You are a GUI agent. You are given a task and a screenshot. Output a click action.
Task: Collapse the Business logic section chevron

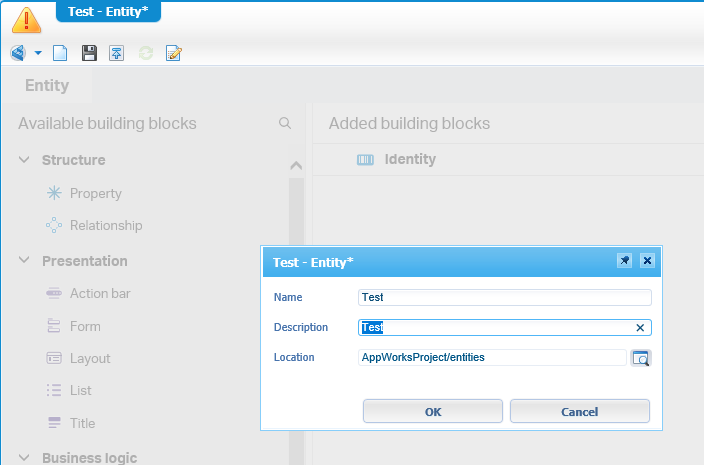24,458
